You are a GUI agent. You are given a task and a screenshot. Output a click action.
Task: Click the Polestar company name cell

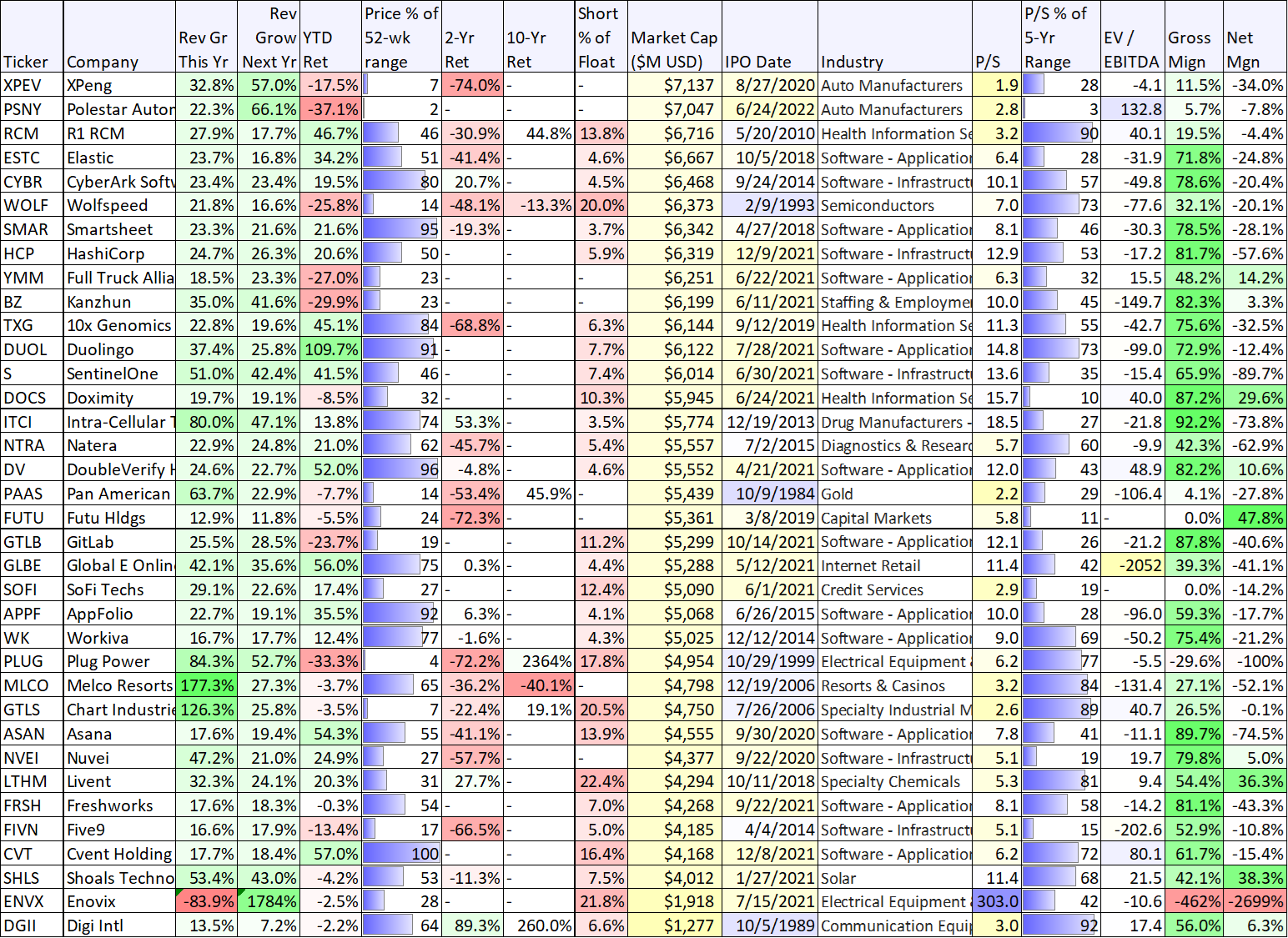click(119, 109)
